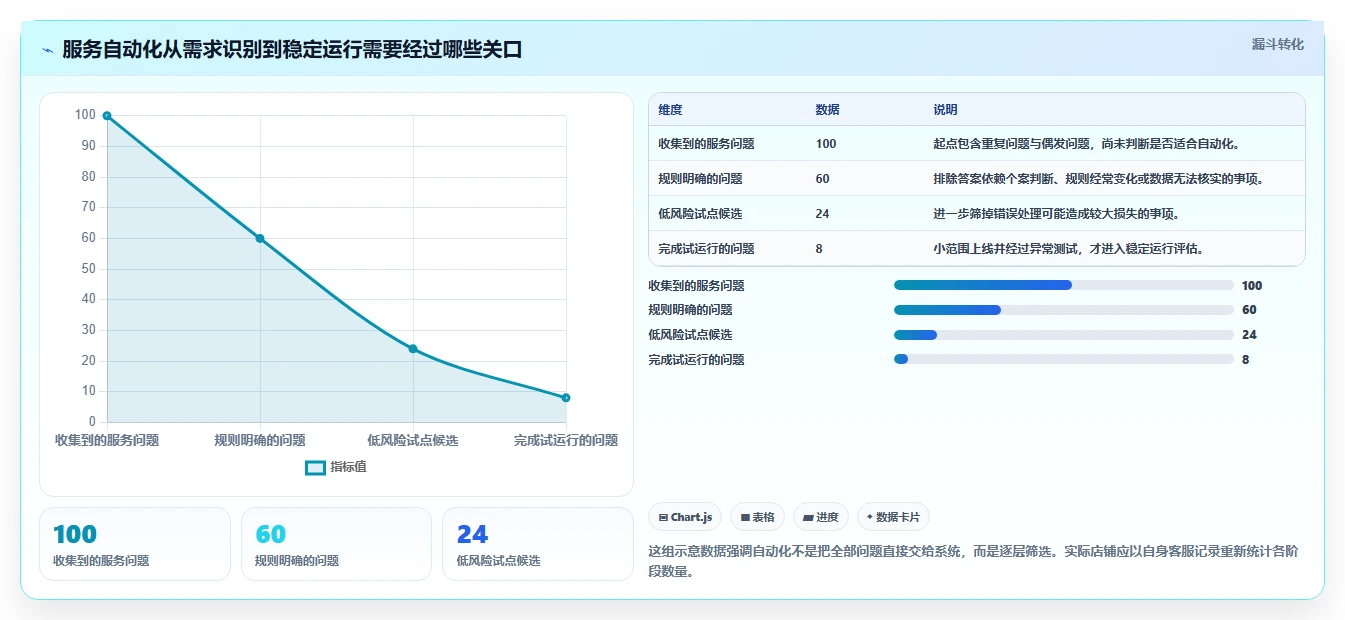Click the chart data point at value 24
Viewport: 1345px width, 620px height.
[x=413, y=349]
